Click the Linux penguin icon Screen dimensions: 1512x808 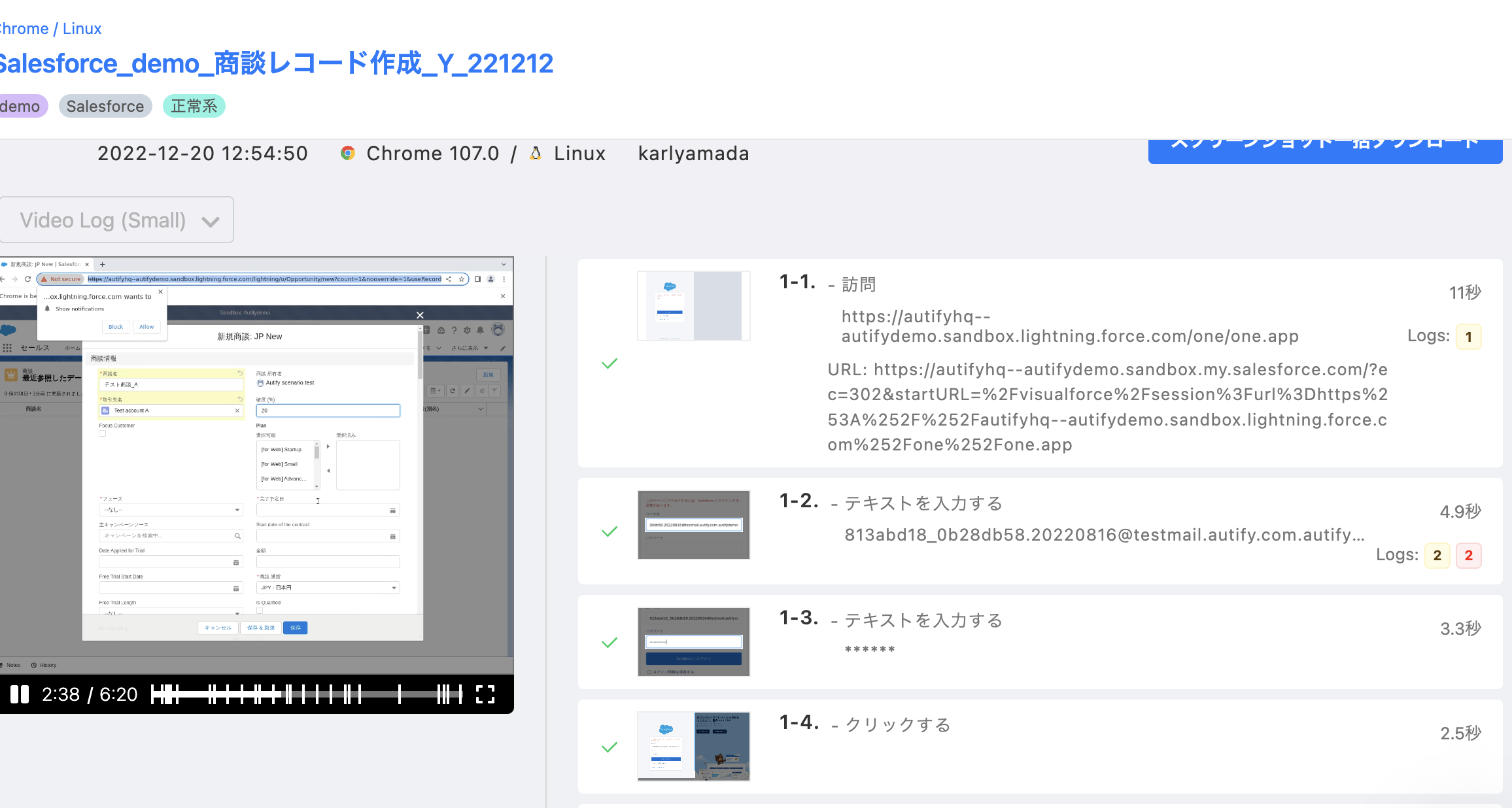click(x=536, y=154)
